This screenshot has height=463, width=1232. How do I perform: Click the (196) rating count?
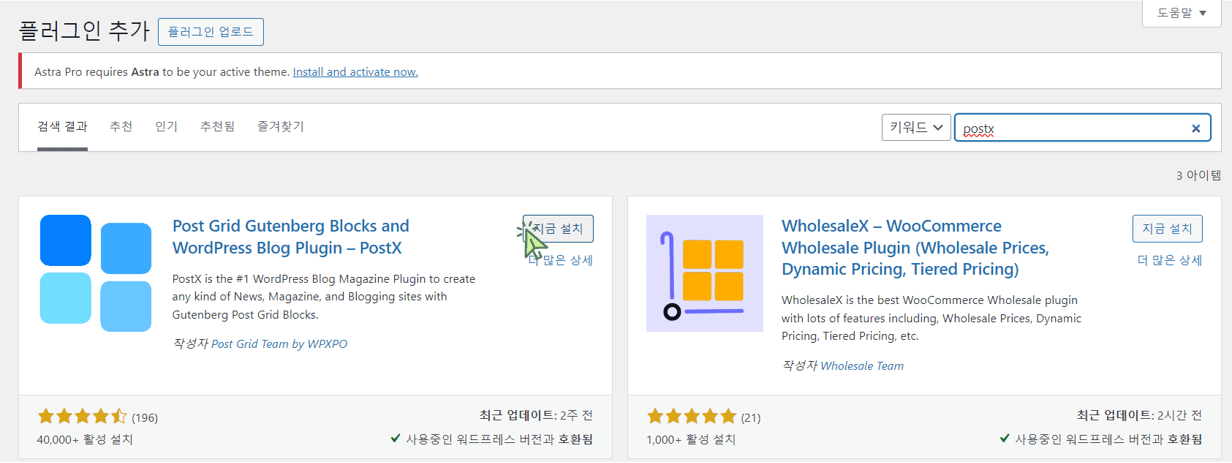(x=145, y=417)
